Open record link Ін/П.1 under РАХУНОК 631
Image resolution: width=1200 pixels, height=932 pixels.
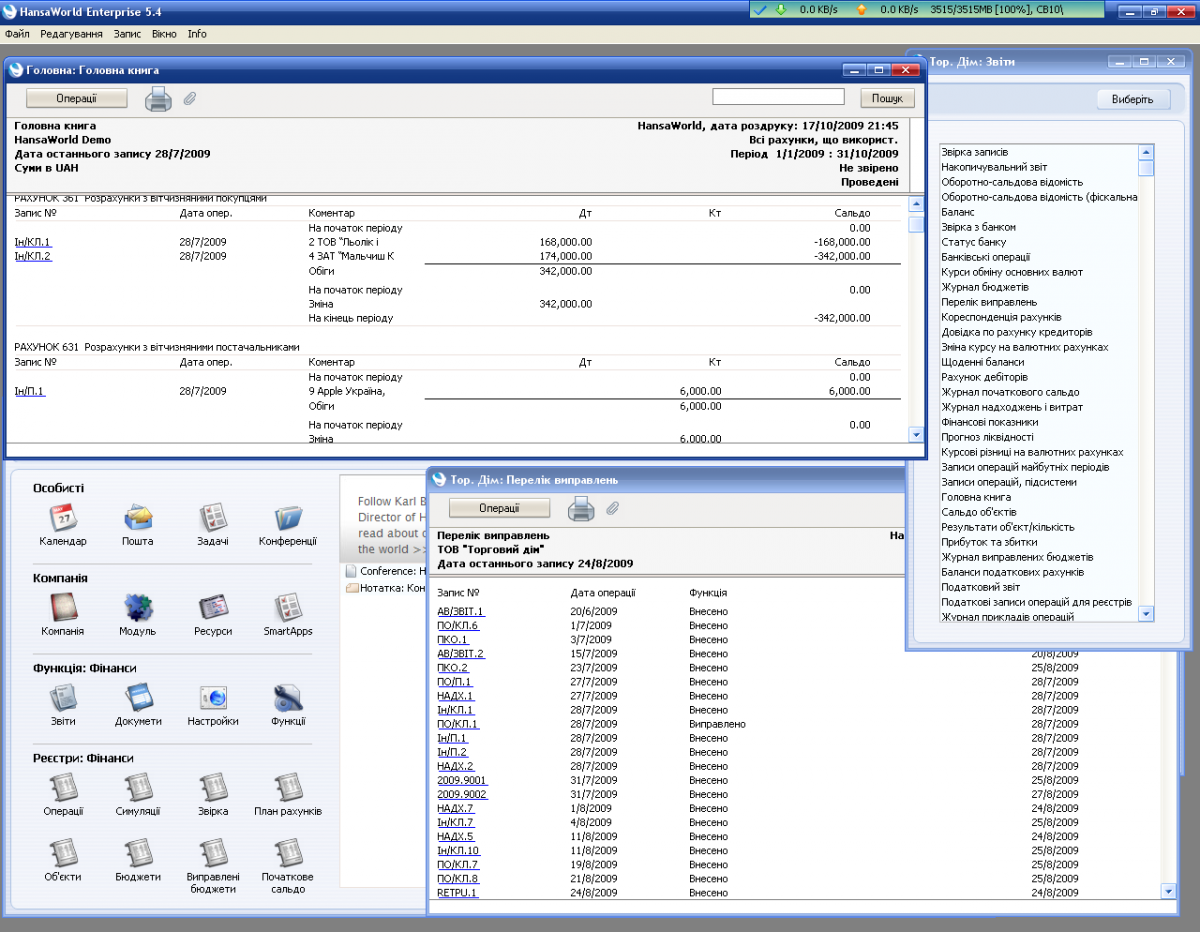30,391
